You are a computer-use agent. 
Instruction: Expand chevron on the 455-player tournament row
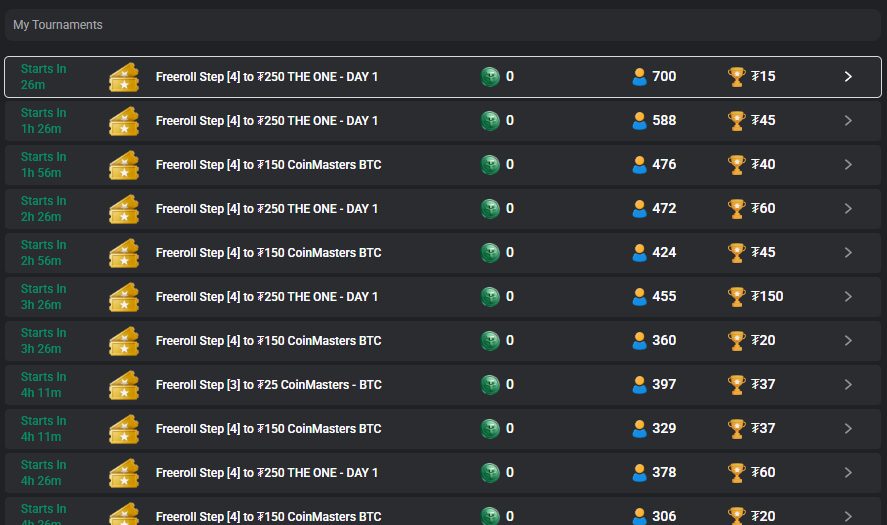point(848,296)
